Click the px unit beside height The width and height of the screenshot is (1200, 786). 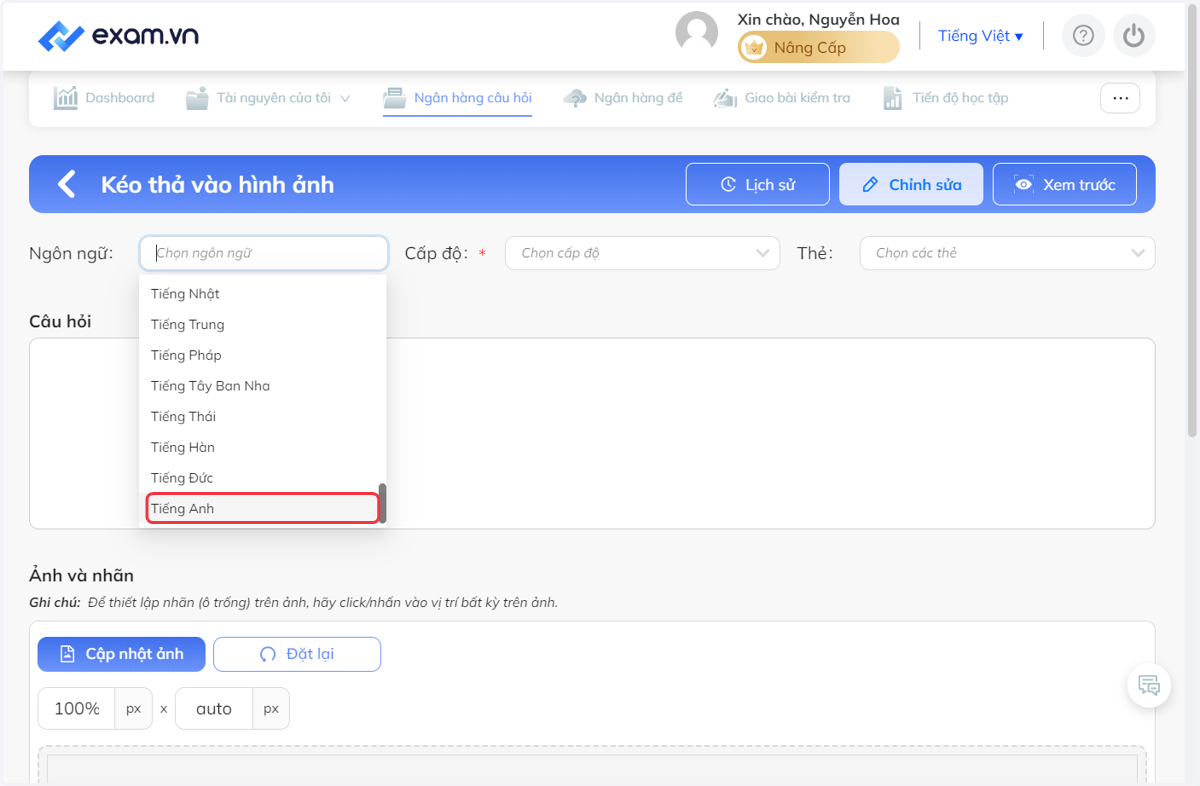[x=271, y=708]
